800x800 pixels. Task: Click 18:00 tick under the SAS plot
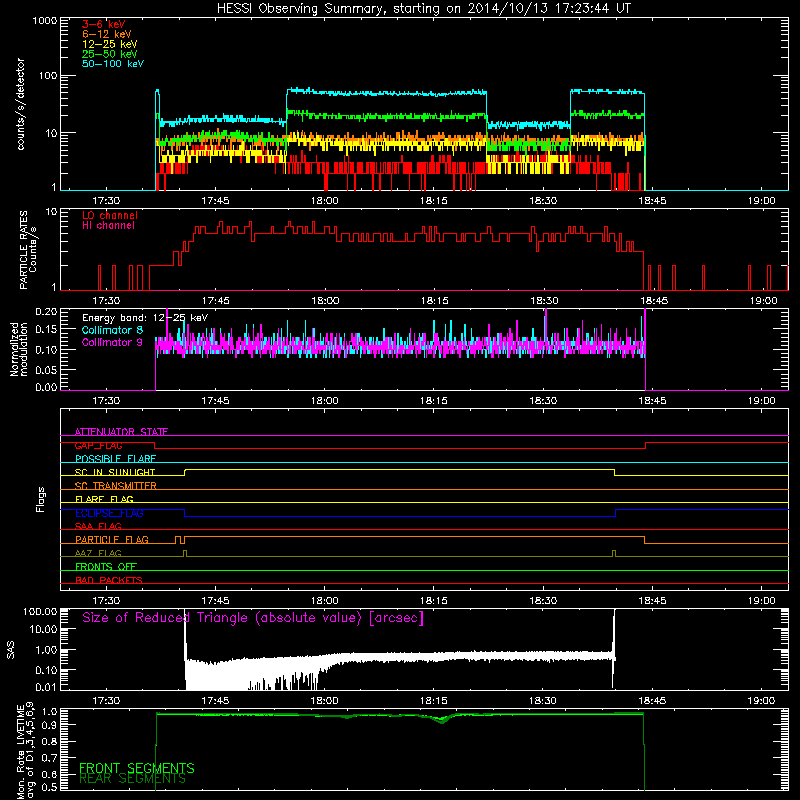(x=324, y=701)
